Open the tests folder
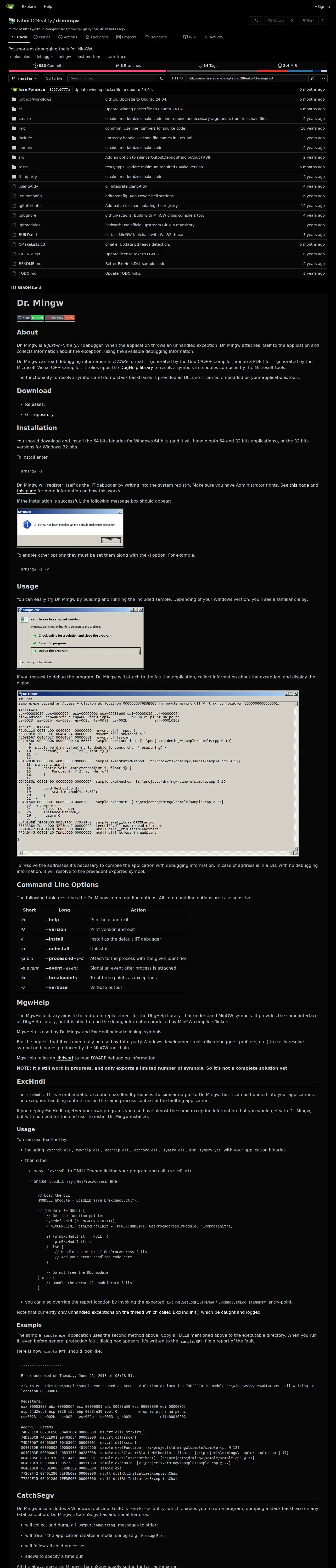 (23, 167)
